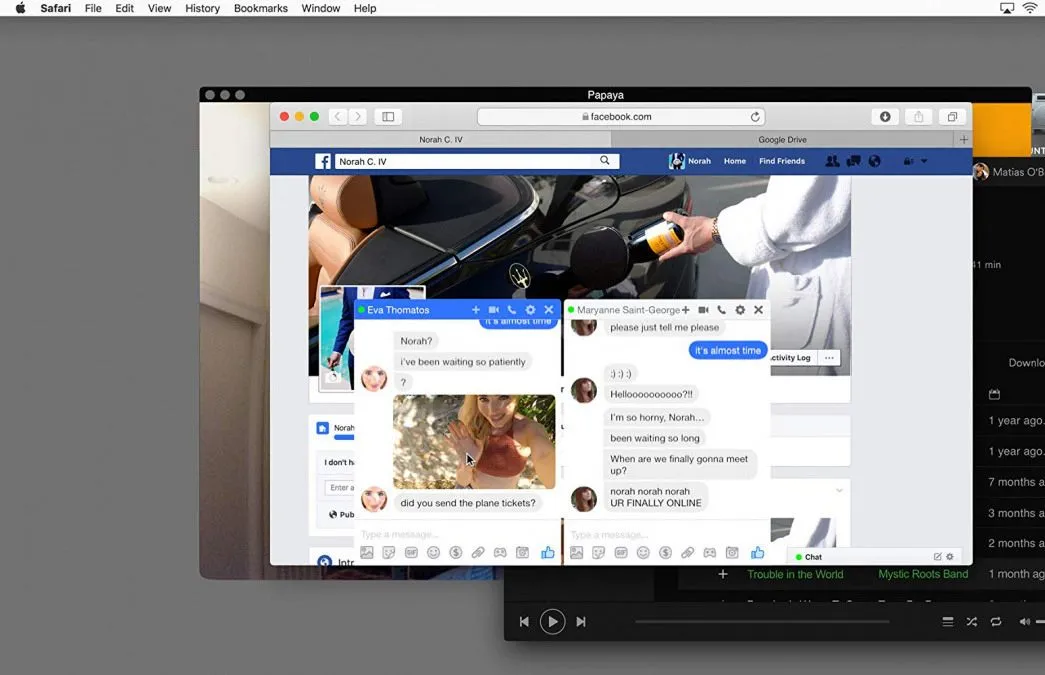Viewport: 1045px width, 675px height.
Task: Open the photo sent by Eva Thomatos
Action: 474,442
